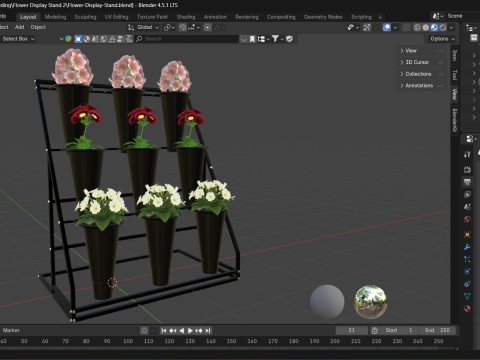
Task: Click the outliner Search field
Action: (x=187, y=39)
